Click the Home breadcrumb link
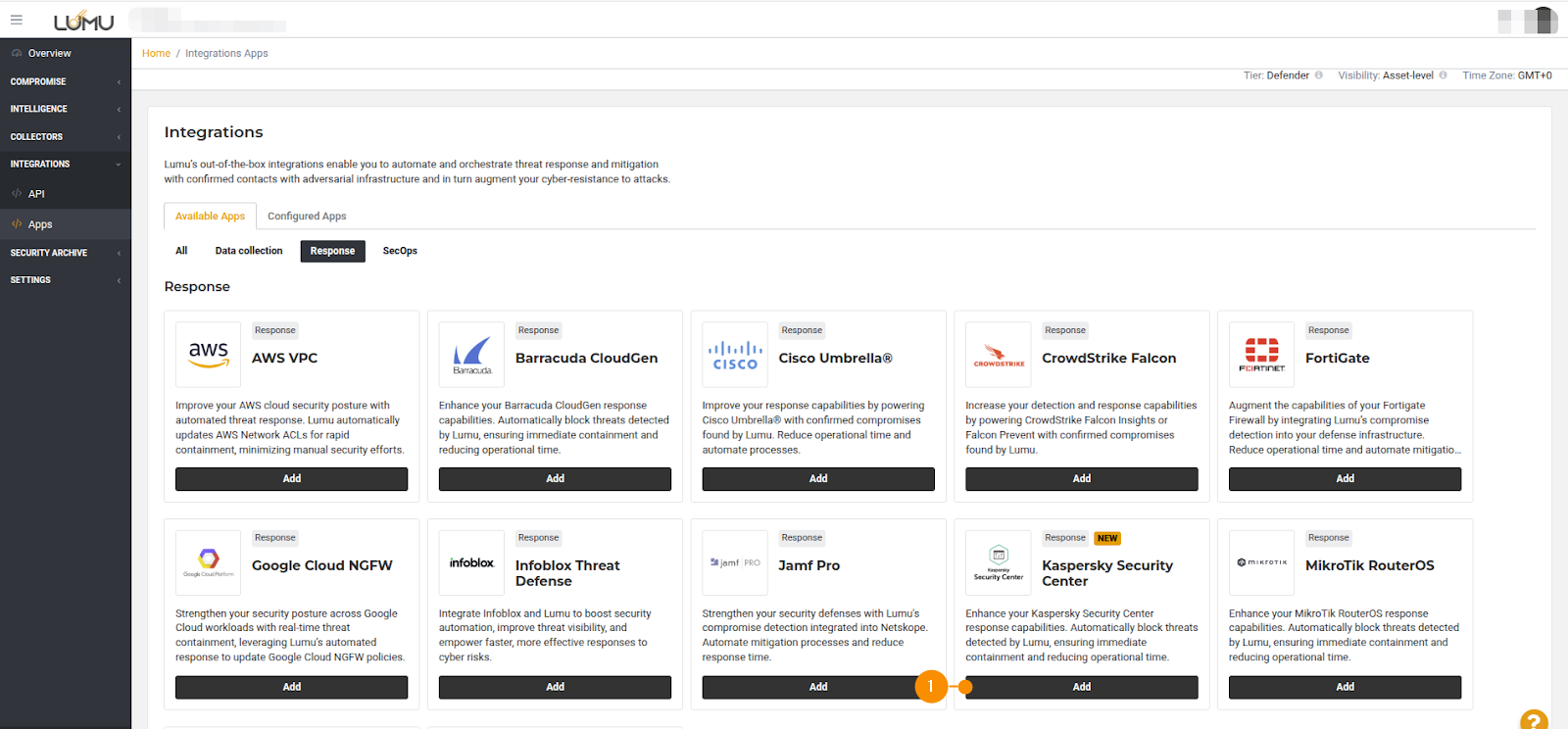1568x729 pixels. pyautogui.click(x=156, y=54)
